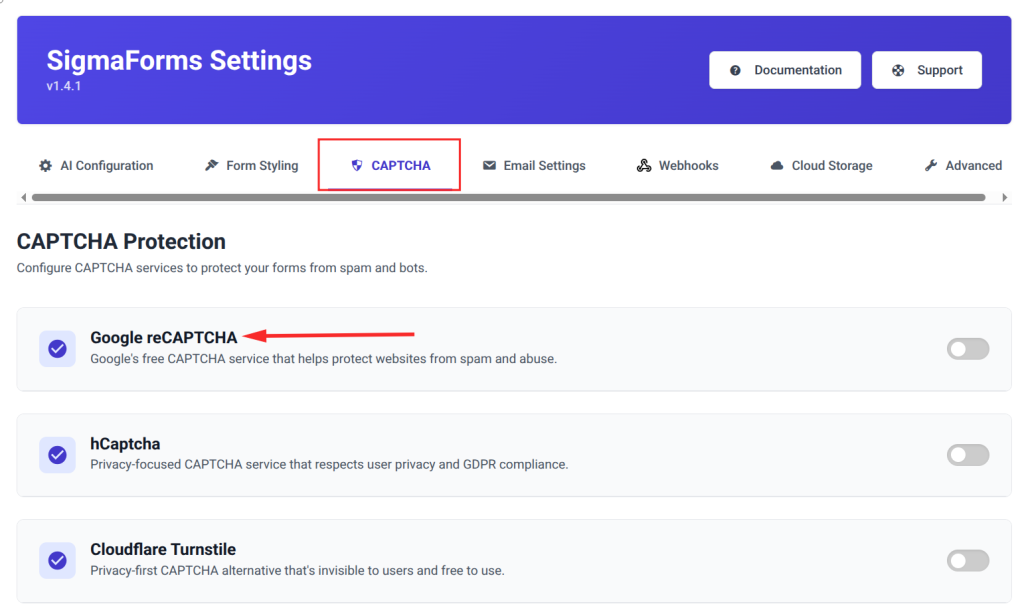The image size is (1024, 614).
Task: Click the Support button
Action: coord(927,70)
